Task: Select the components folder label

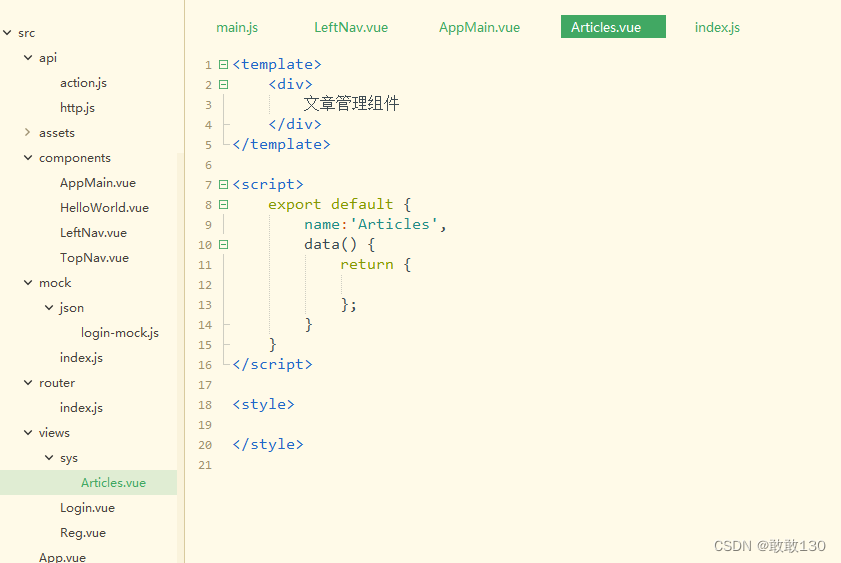Action: [75, 158]
